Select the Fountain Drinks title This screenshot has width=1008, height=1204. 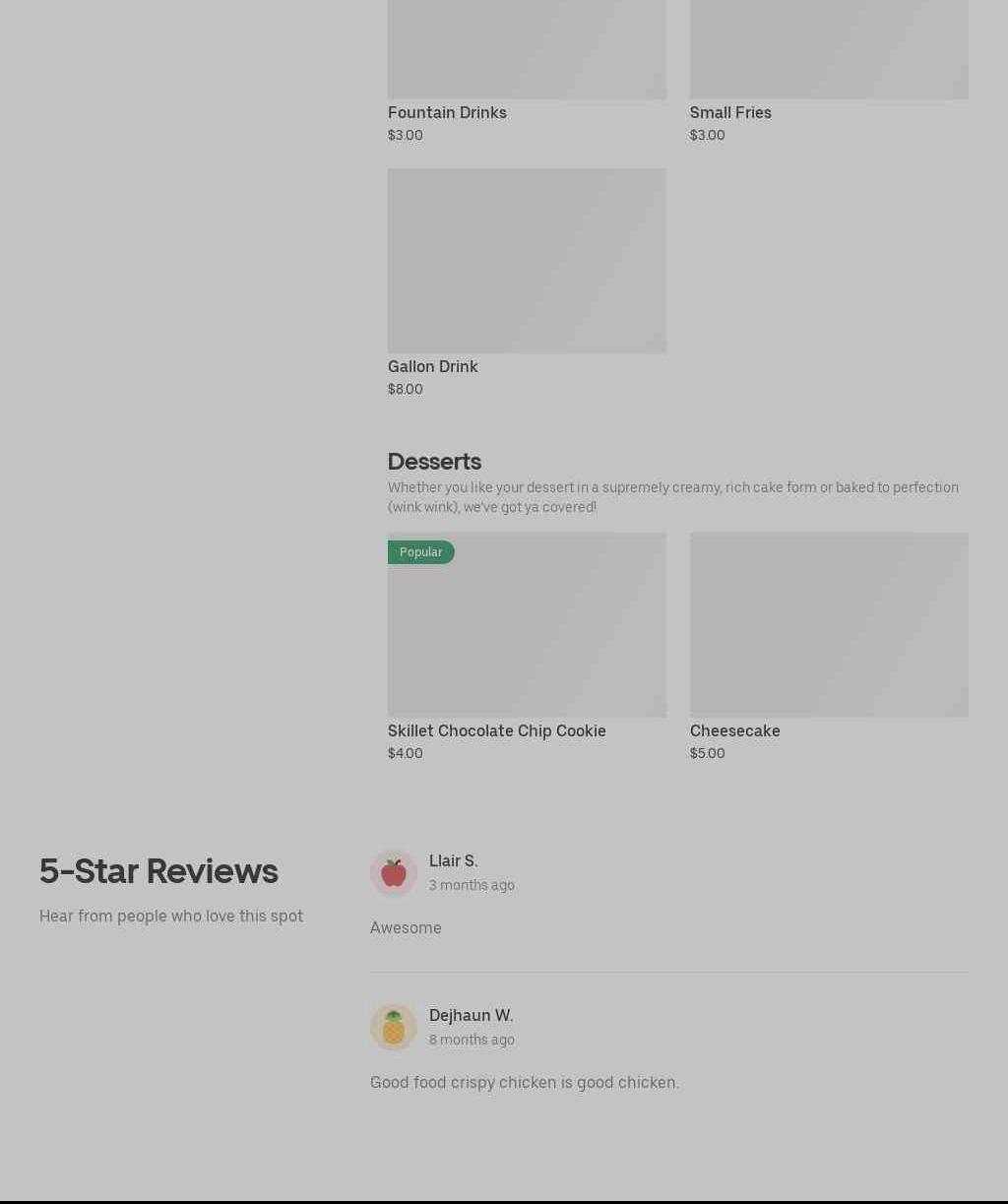[447, 112]
